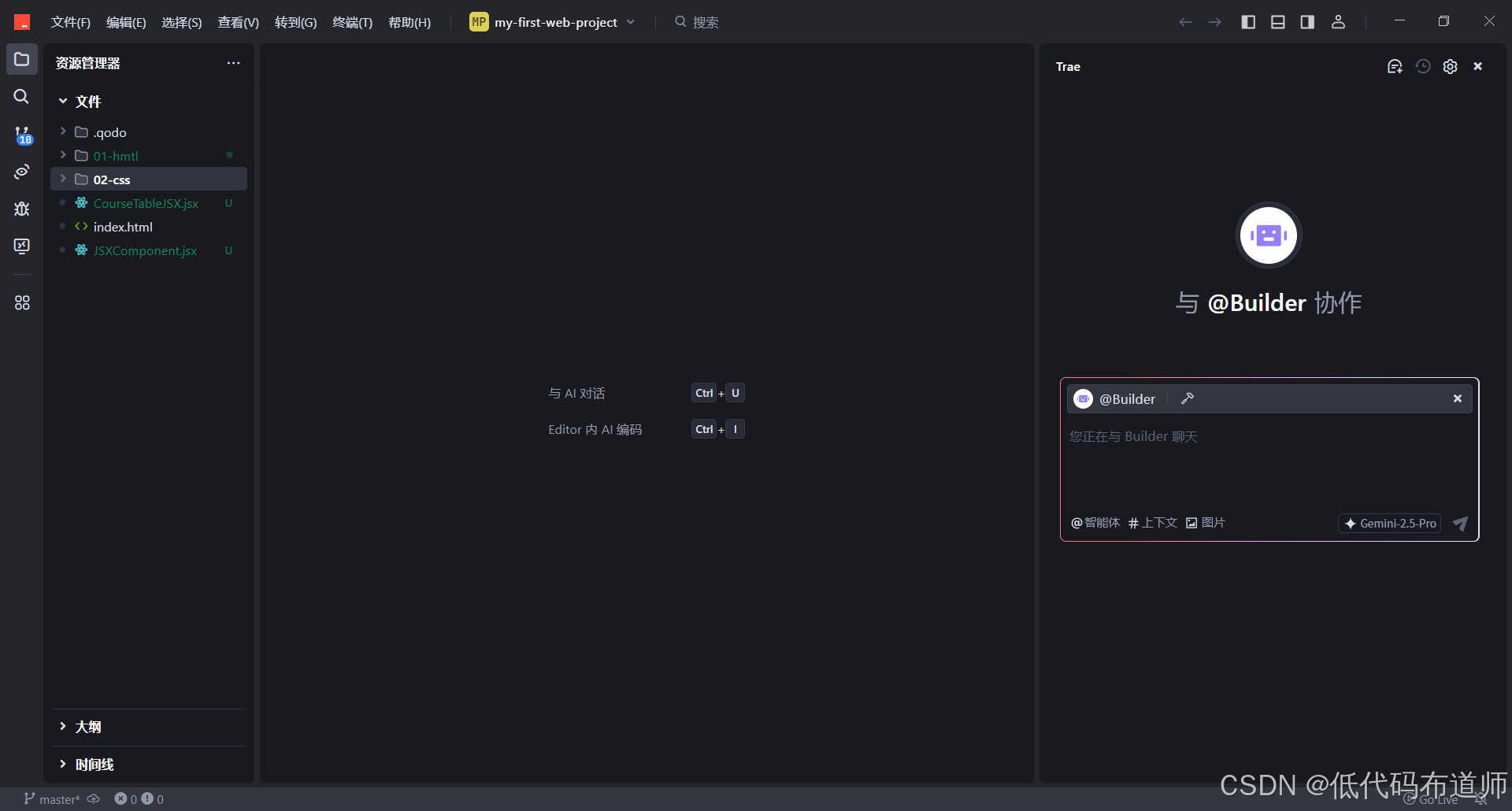The width and height of the screenshot is (1512, 811).
Task: Expand the 02-css folder
Action: [x=149, y=180]
